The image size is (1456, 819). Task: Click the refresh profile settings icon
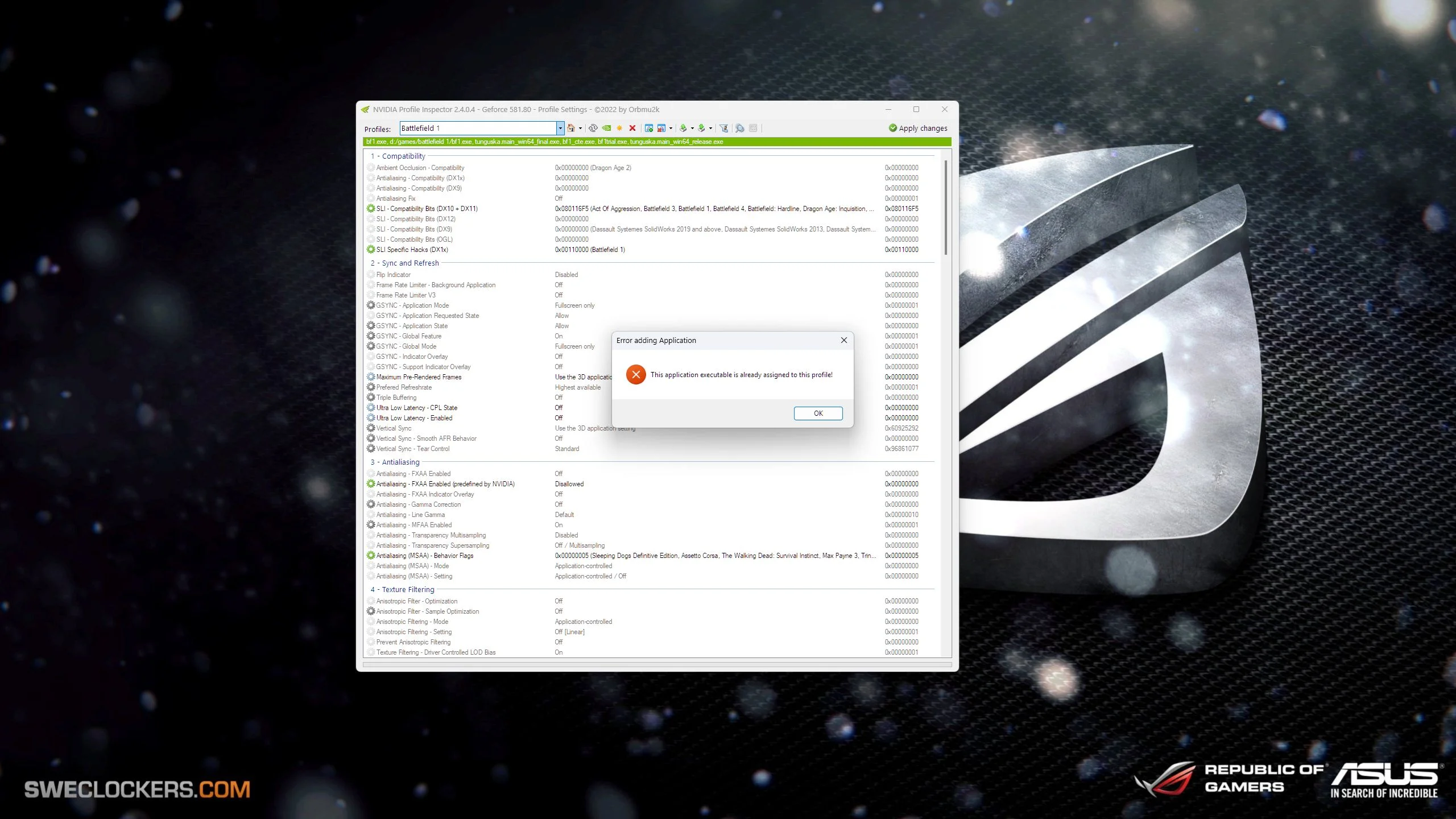click(593, 128)
